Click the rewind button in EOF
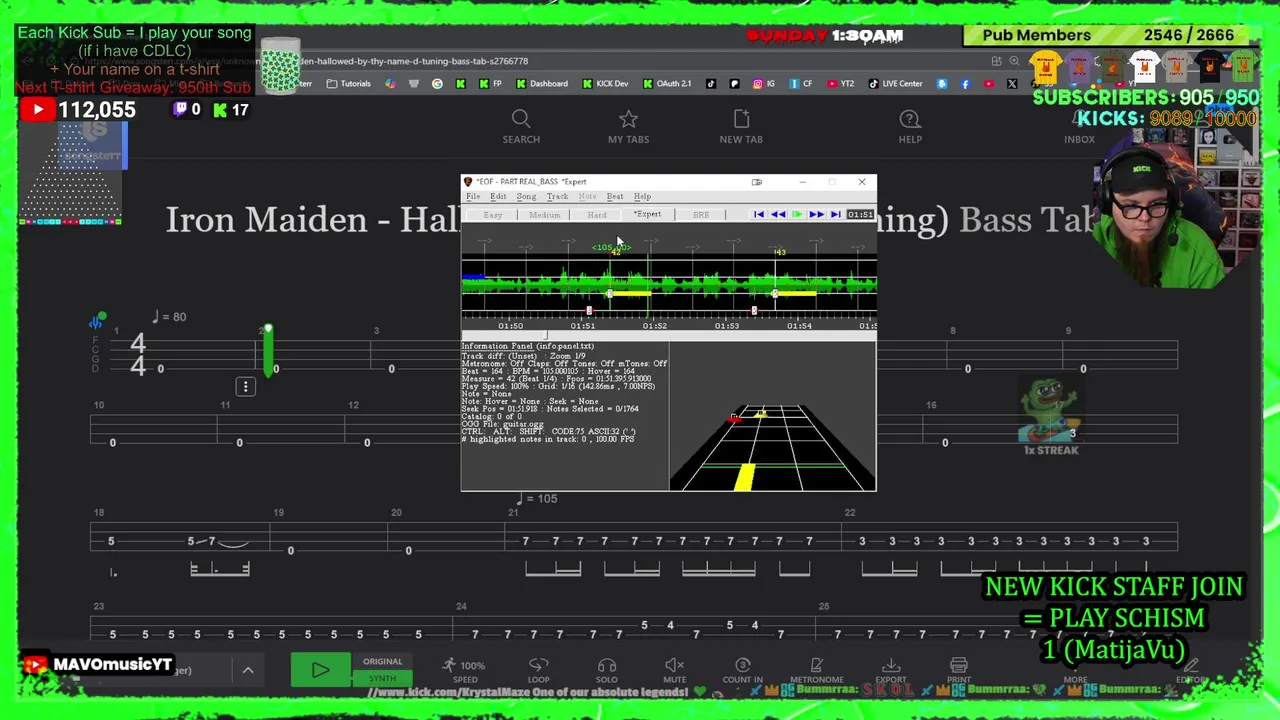The image size is (1280, 720). coord(778,215)
